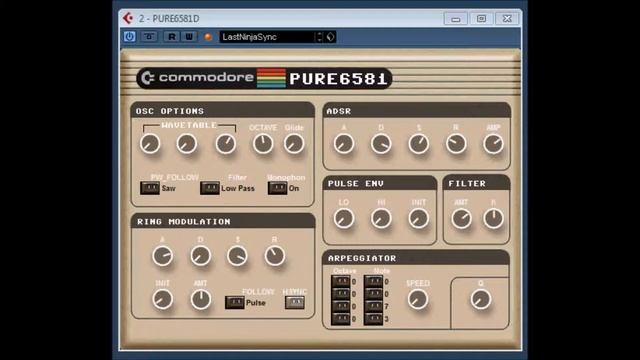Viewport: 640px width, 360px height.
Task: Click the Arpeggiator Note switch showing 3
Action: tap(373, 319)
